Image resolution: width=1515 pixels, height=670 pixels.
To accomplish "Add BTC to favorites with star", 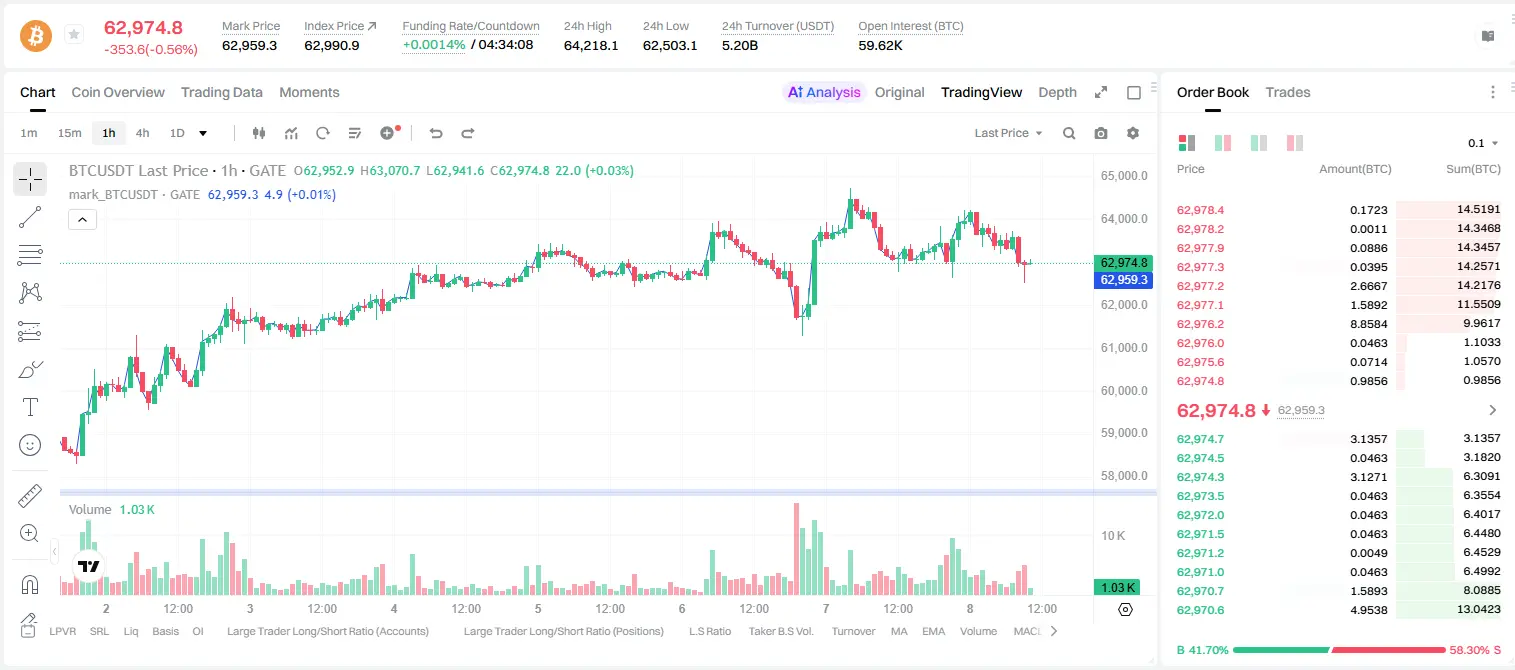I will (x=74, y=35).
